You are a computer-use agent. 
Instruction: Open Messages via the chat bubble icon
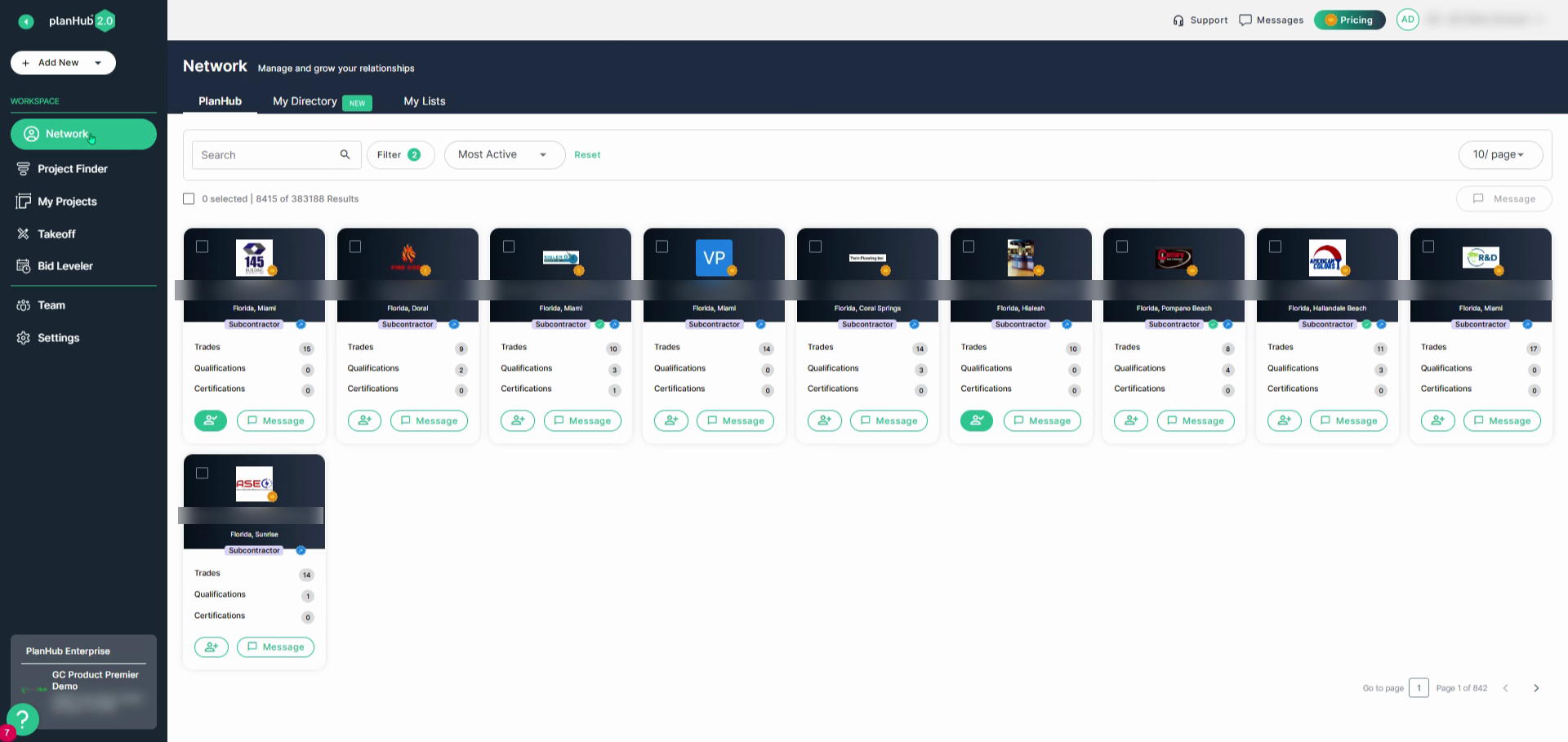[1245, 20]
